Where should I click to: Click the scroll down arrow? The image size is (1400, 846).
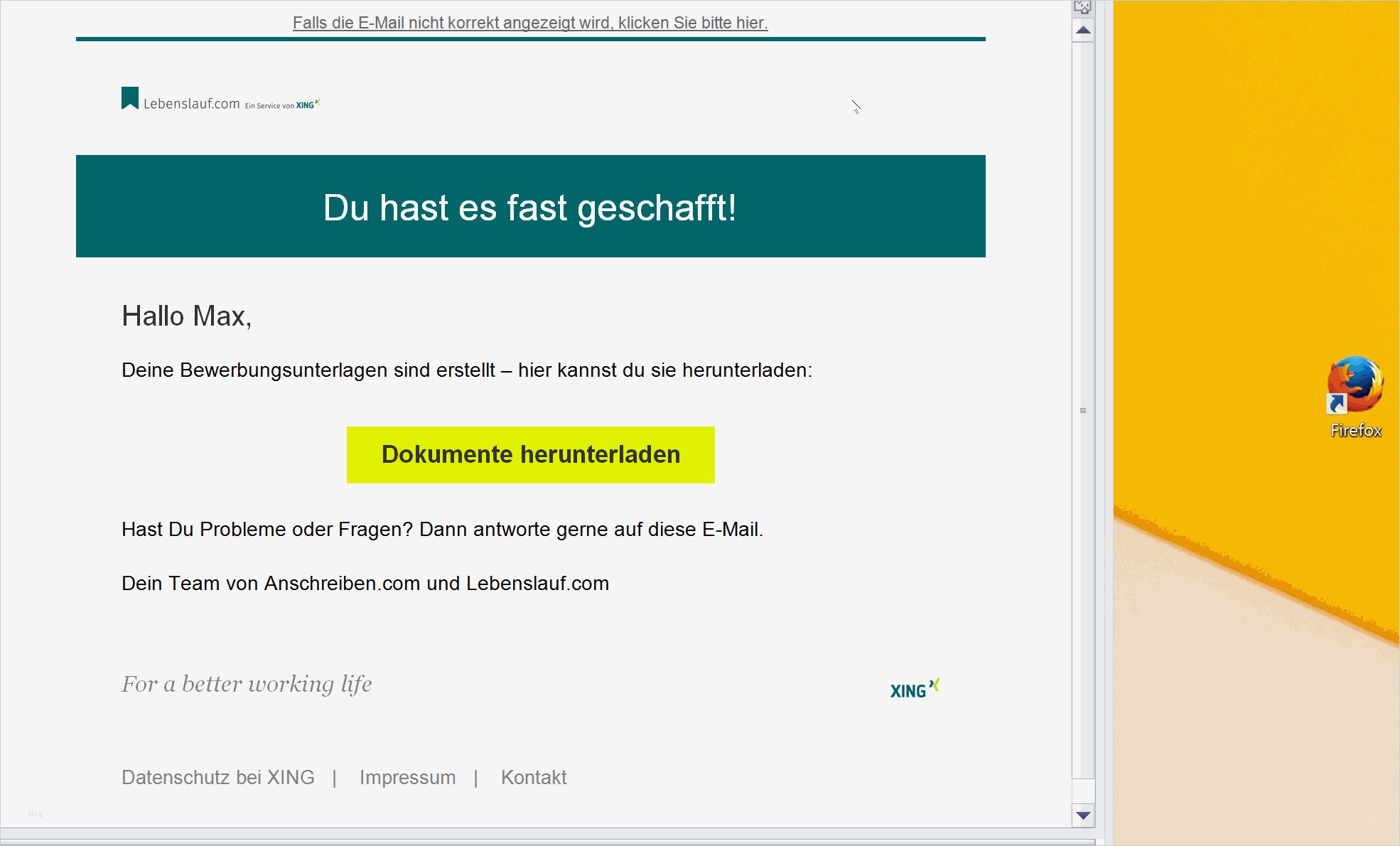coord(1083,815)
